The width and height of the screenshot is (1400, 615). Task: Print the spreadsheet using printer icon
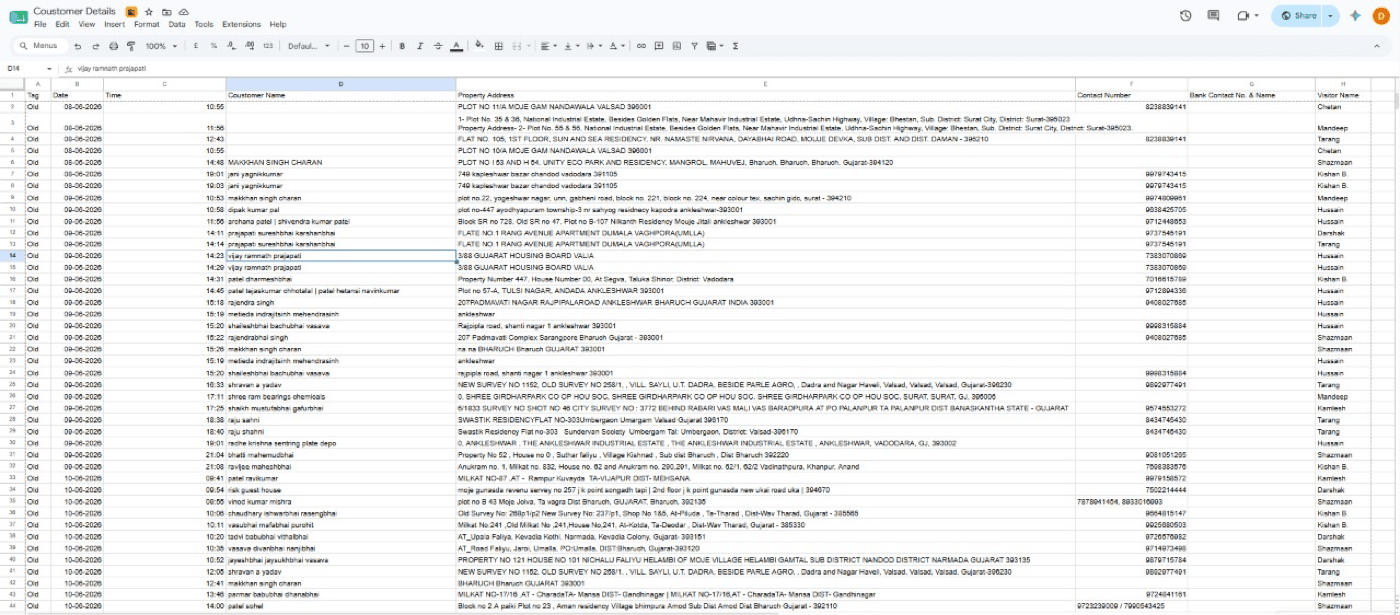pos(114,46)
